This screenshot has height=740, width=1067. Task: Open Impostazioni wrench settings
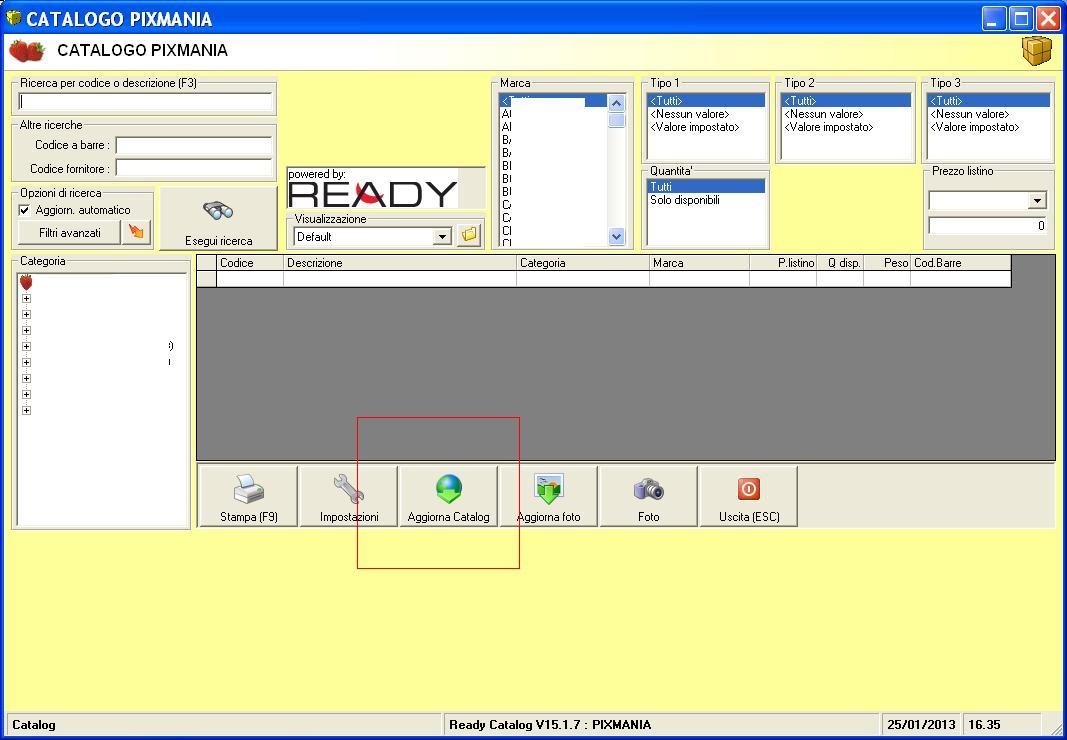tap(349, 496)
